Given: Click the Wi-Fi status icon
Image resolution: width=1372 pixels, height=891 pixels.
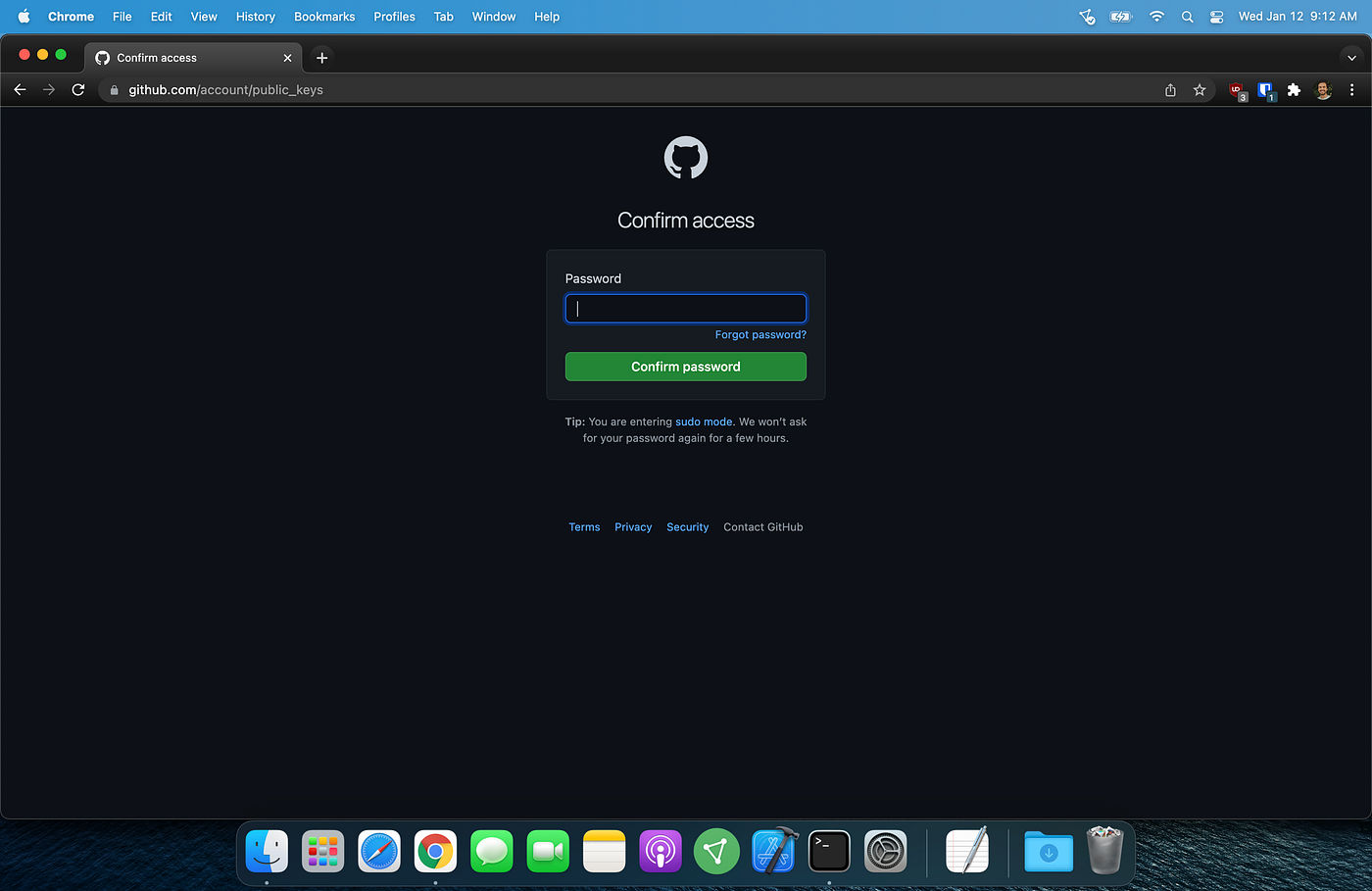Looking at the screenshot, I should point(1156,17).
